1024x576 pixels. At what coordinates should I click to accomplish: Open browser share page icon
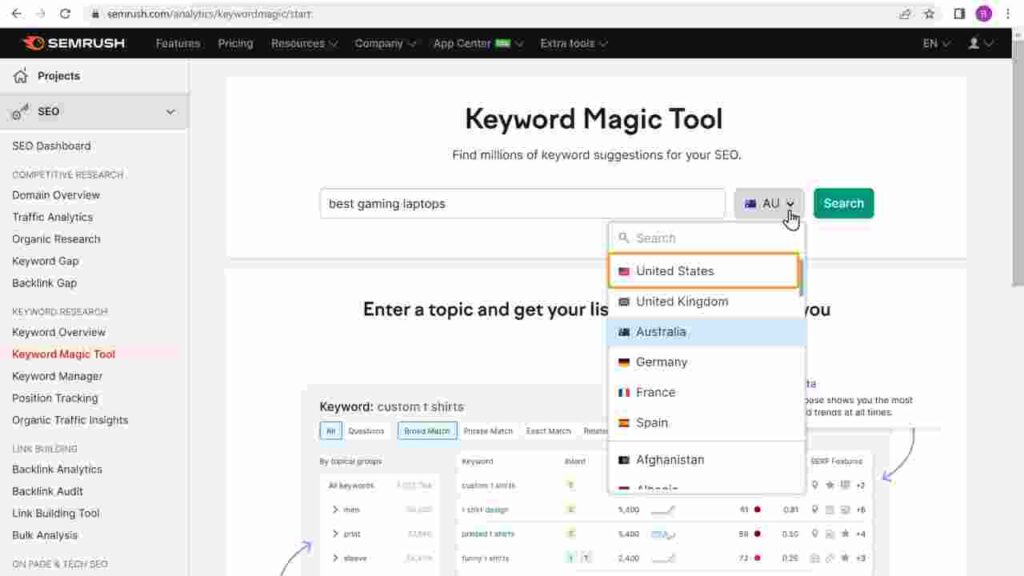(904, 14)
